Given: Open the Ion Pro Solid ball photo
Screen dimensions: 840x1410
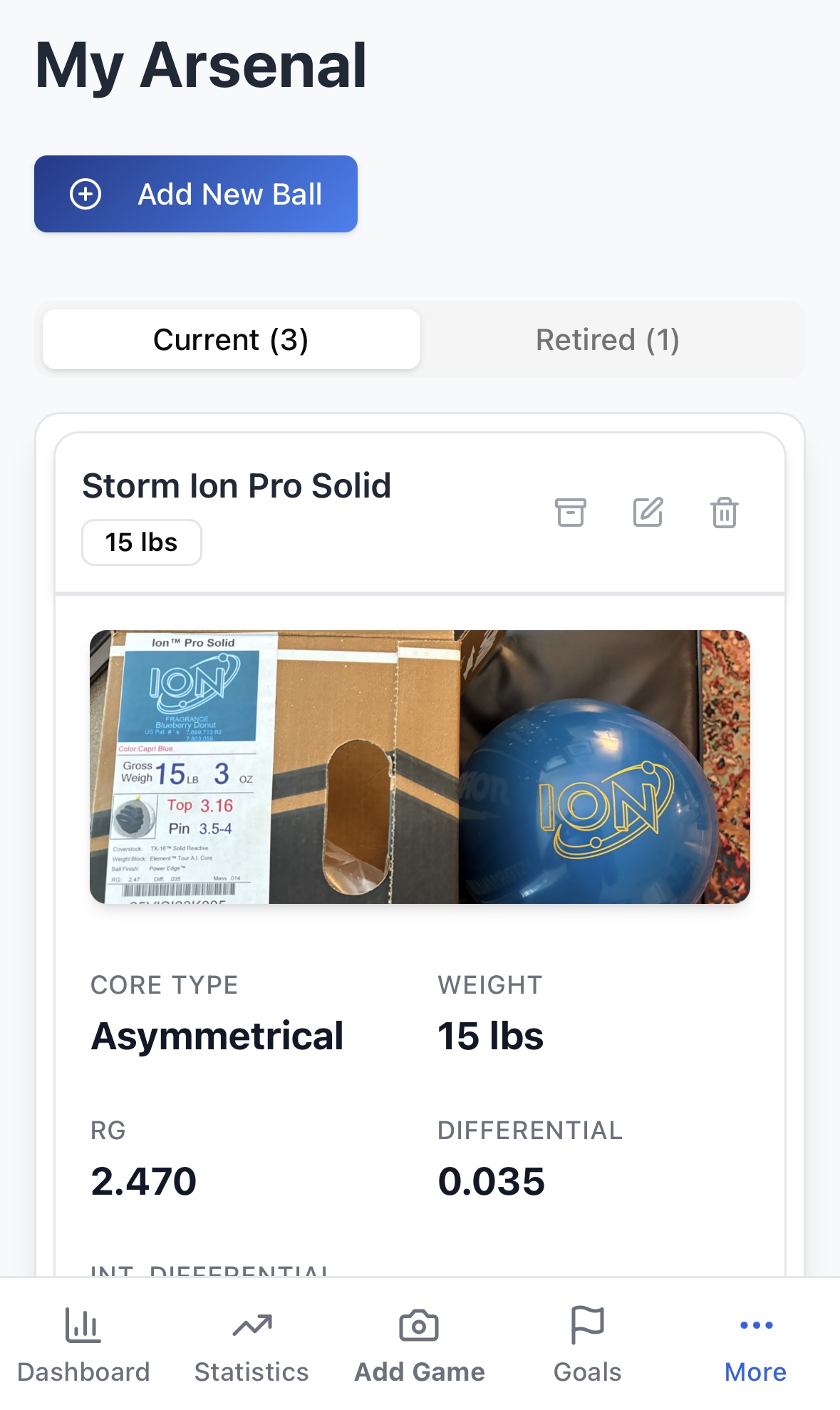Looking at the screenshot, I should [420, 766].
